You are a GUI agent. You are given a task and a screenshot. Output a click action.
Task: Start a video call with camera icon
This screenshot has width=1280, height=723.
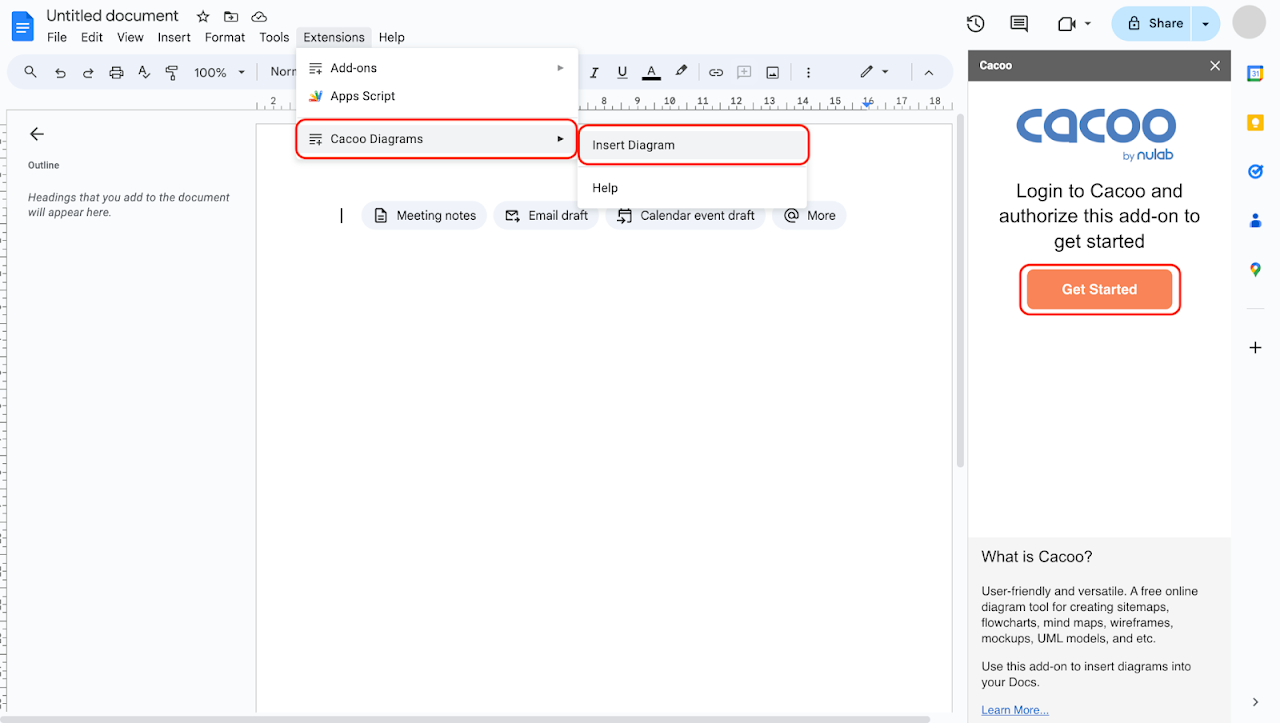(x=1066, y=24)
